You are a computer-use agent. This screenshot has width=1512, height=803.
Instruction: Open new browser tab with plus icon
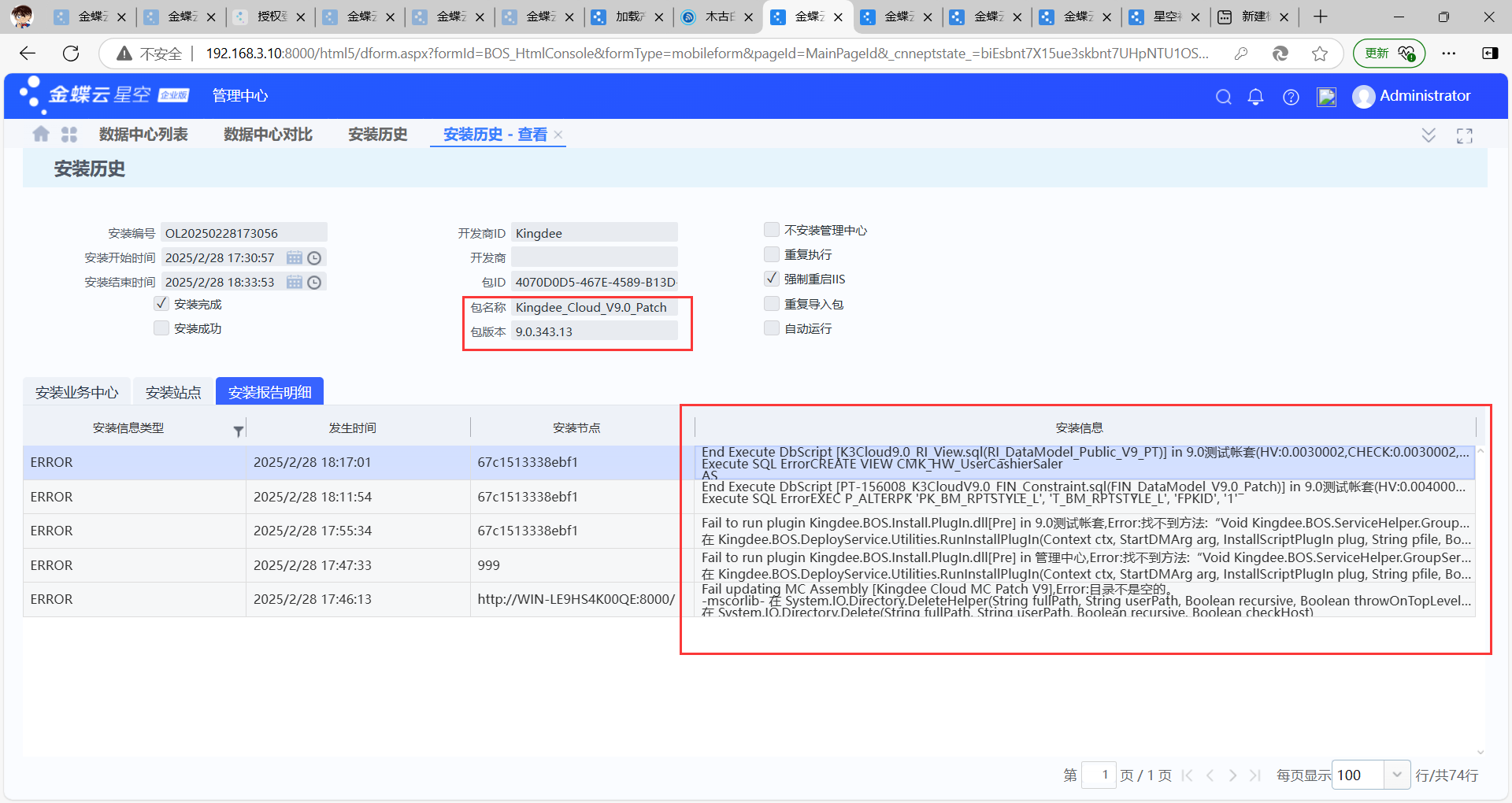tap(1321, 17)
